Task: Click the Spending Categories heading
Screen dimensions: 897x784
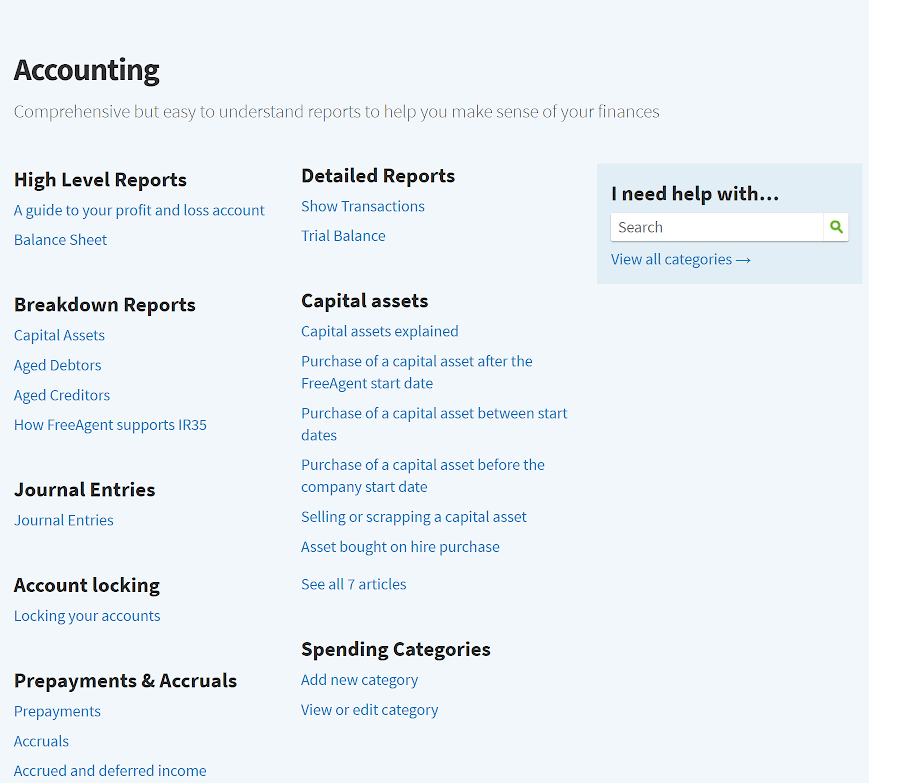Action: coord(396,650)
